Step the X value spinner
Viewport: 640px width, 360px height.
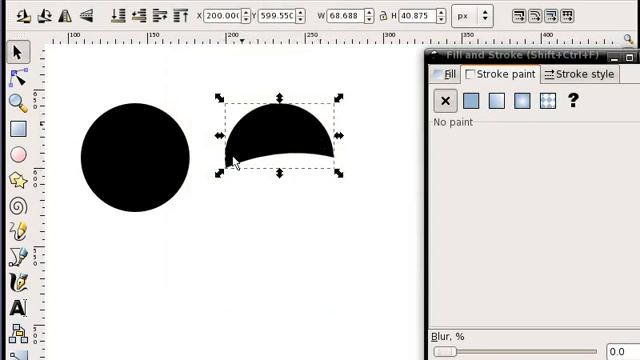click(246, 16)
